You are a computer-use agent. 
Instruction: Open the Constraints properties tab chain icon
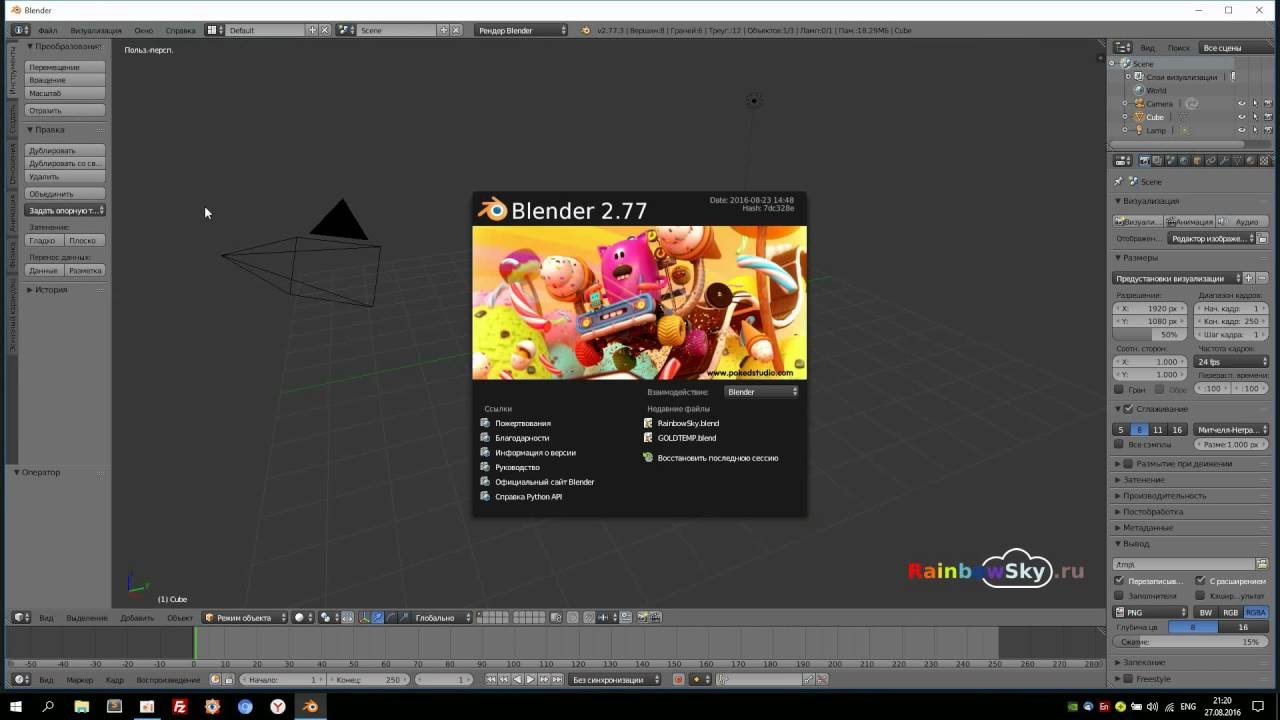[1210, 160]
